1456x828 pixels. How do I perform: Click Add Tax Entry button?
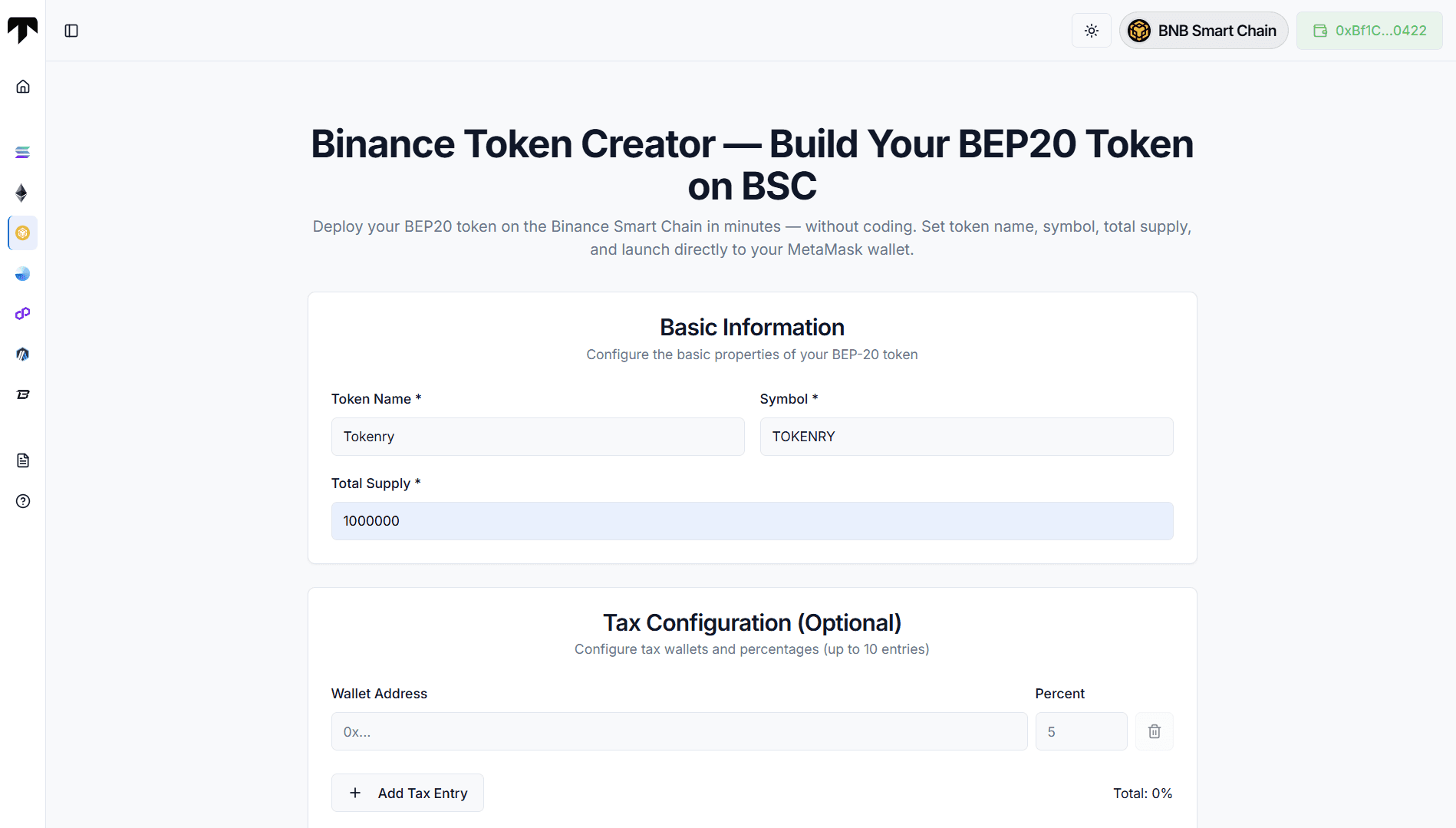click(407, 793)
